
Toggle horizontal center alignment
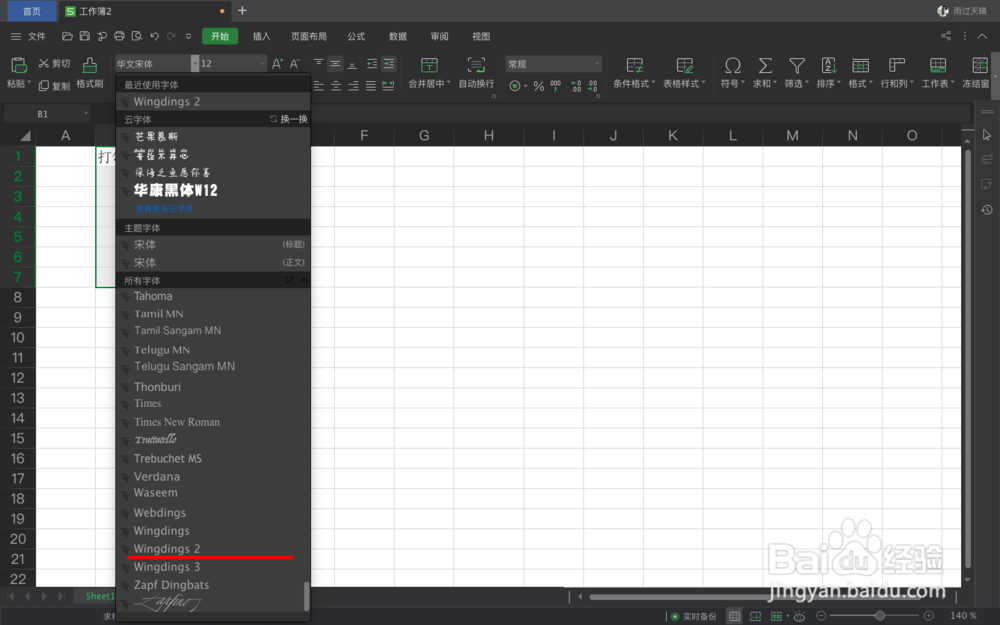(336, 85)
